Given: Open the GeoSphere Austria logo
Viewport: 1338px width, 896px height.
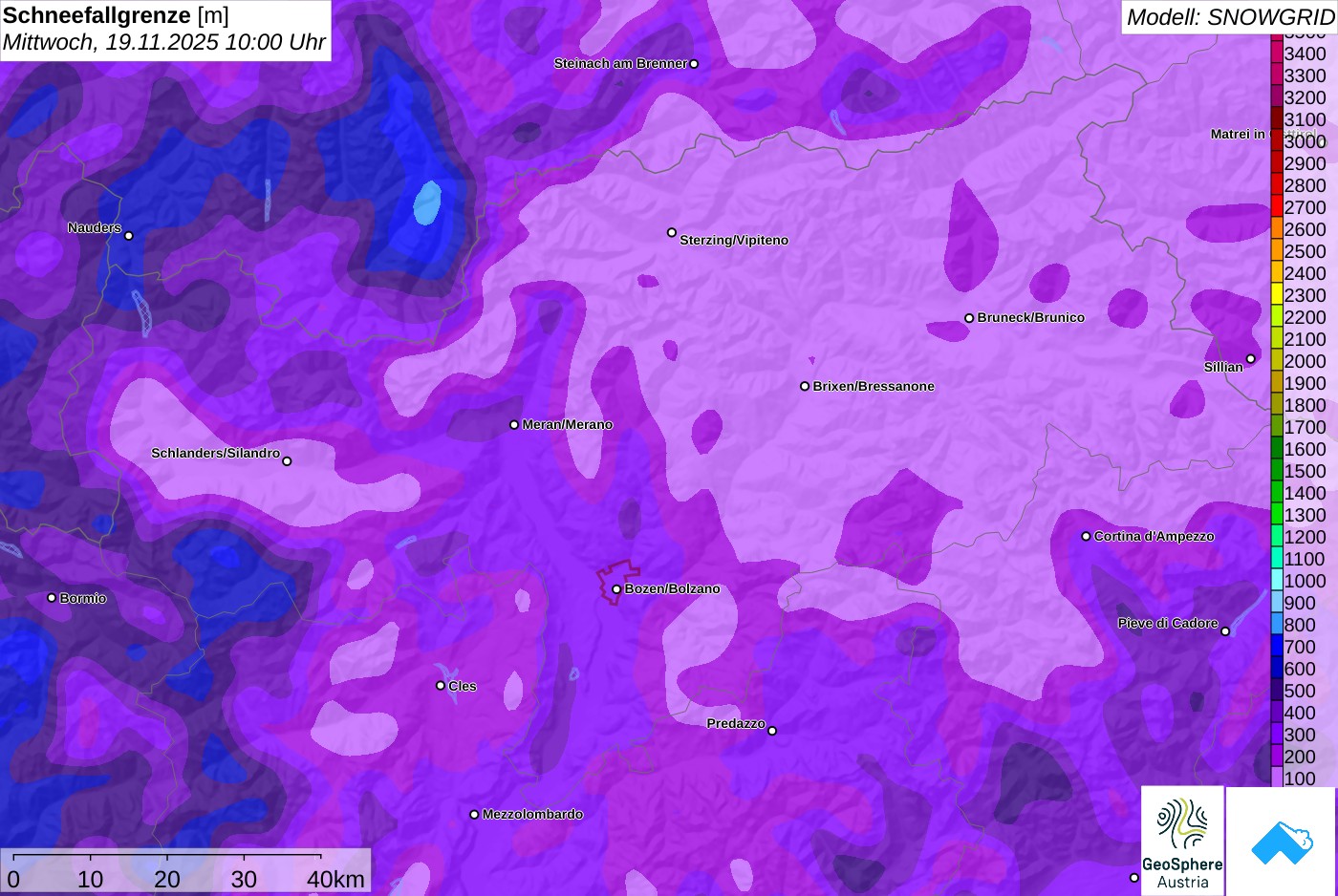Looking at the screenshot, I should 1182,841.
